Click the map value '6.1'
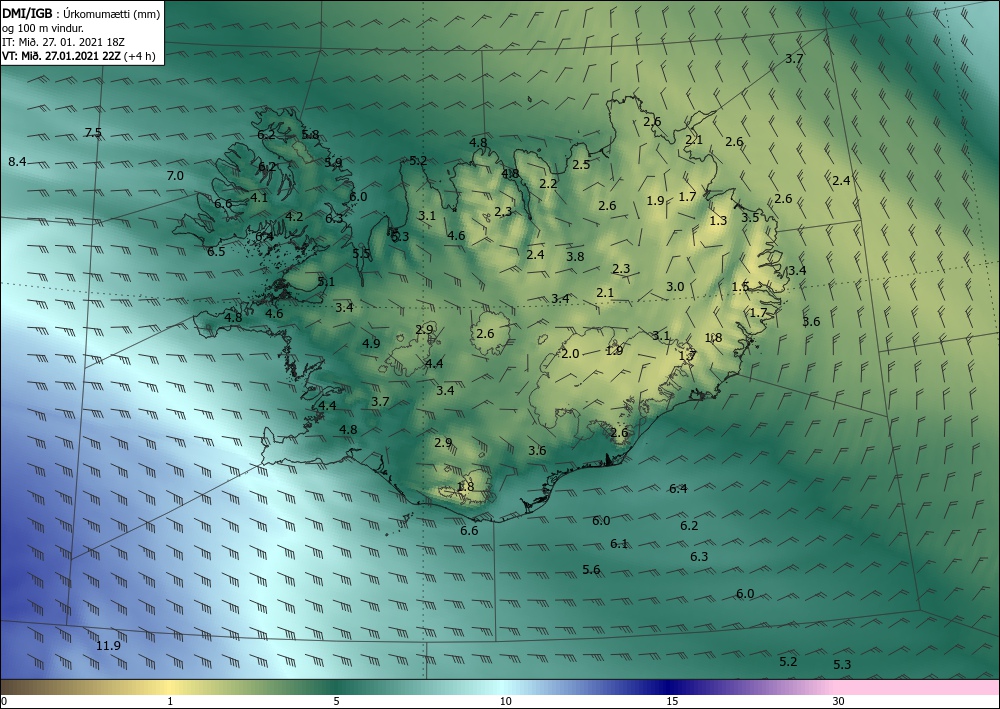The image size is (1000, 709). point(619,544)
